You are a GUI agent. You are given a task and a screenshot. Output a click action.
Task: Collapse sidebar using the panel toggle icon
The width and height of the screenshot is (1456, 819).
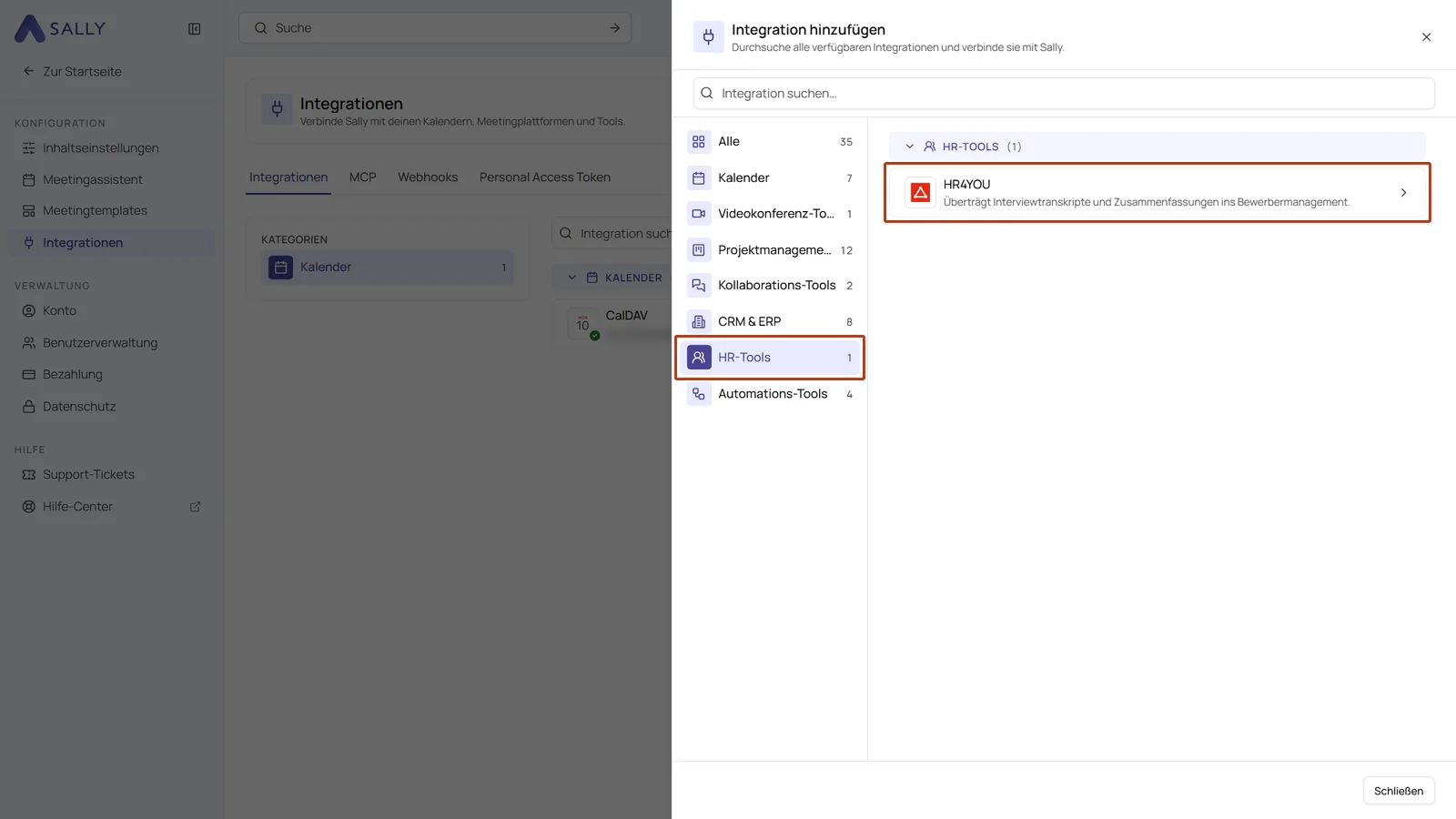pos(195,29)
